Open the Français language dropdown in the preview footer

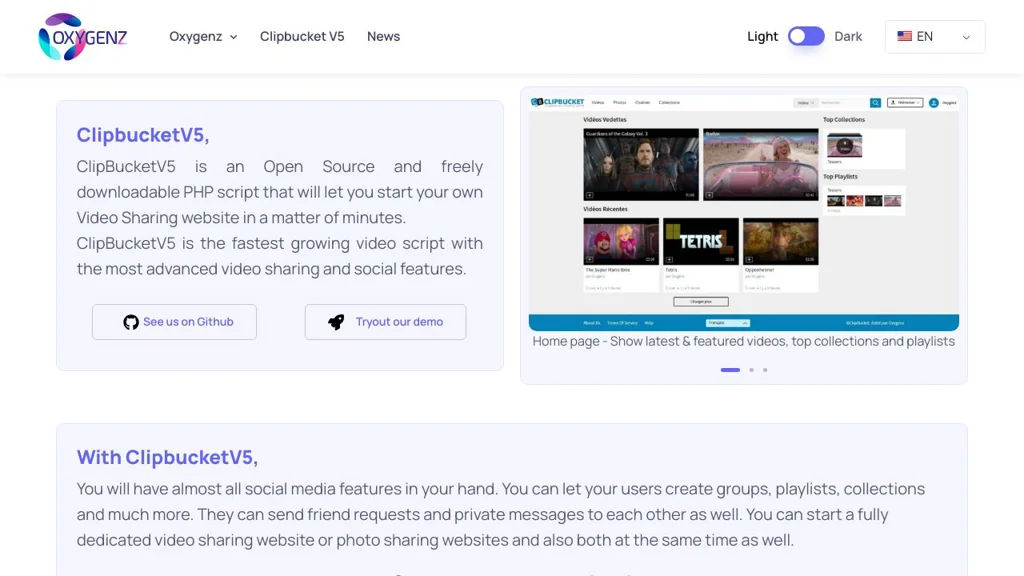click(x=728, y=323)
